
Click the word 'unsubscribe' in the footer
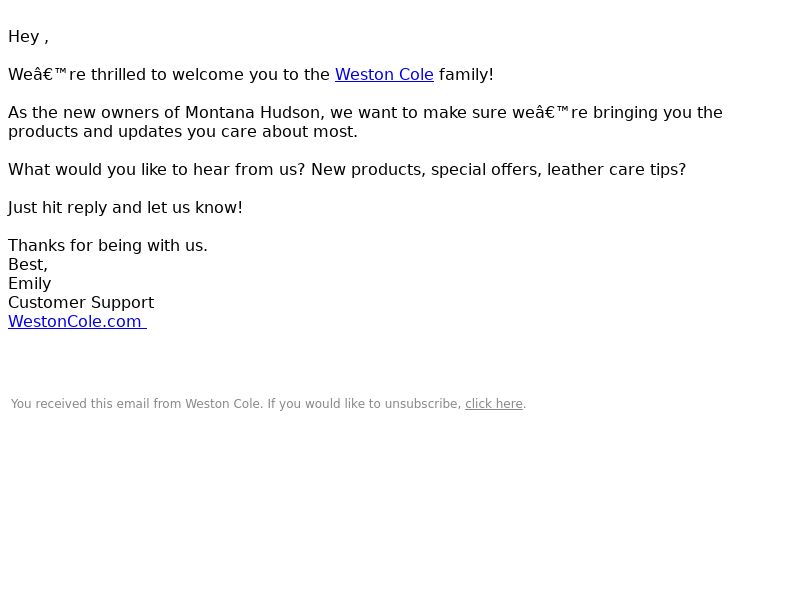point(421,404)
